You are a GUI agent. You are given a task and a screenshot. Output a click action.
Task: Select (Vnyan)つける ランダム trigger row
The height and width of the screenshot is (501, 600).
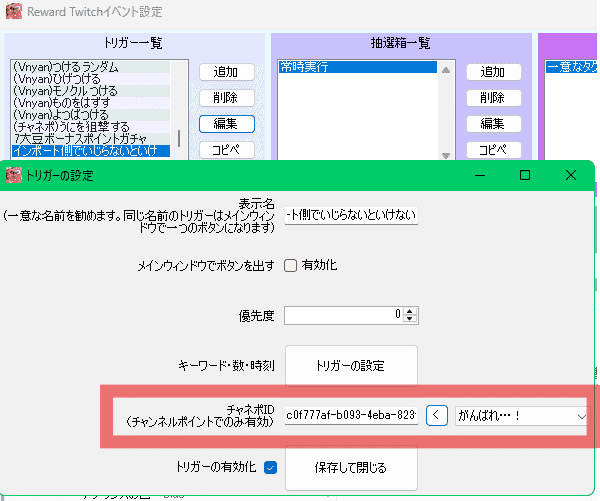click(x=91, y=67)
